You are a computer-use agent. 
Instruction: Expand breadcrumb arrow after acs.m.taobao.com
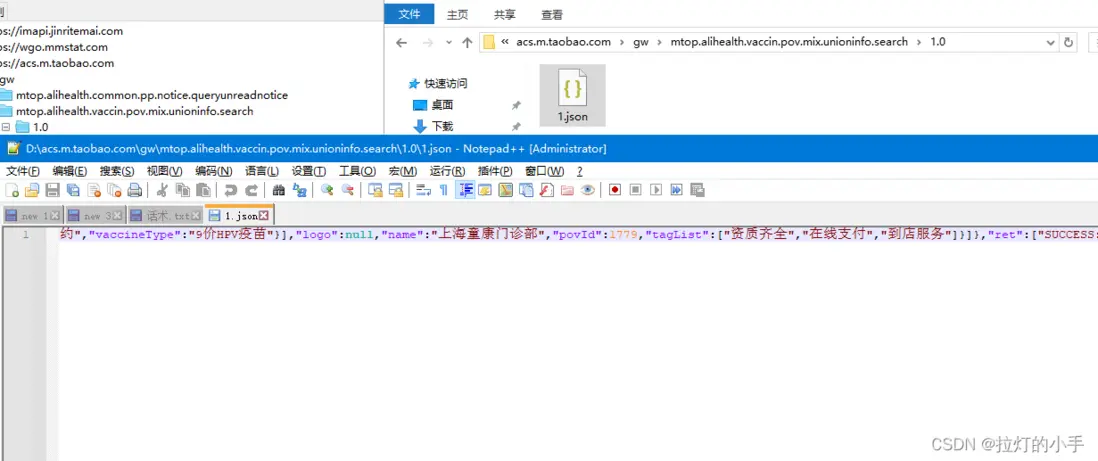pos(621,42)
